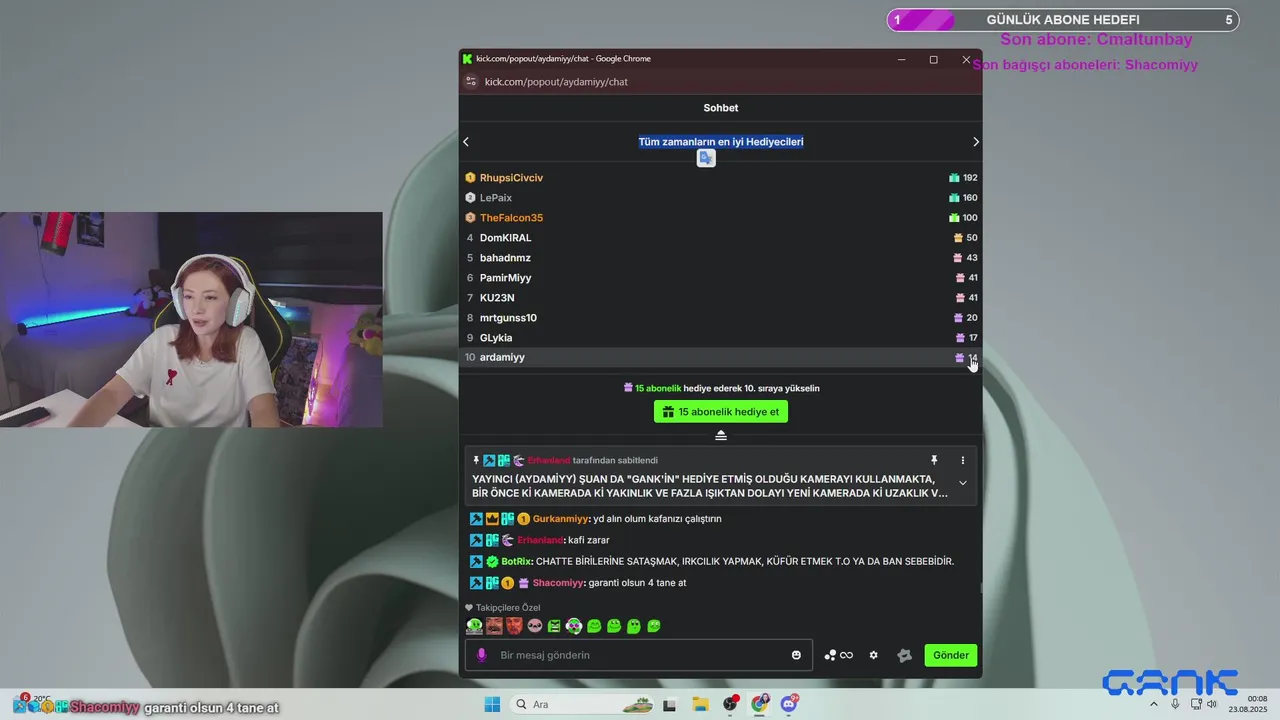The height and width of the screenshot is (720, 1280).
Task: Click the Sohbet header title
Action: coord(721,108)
